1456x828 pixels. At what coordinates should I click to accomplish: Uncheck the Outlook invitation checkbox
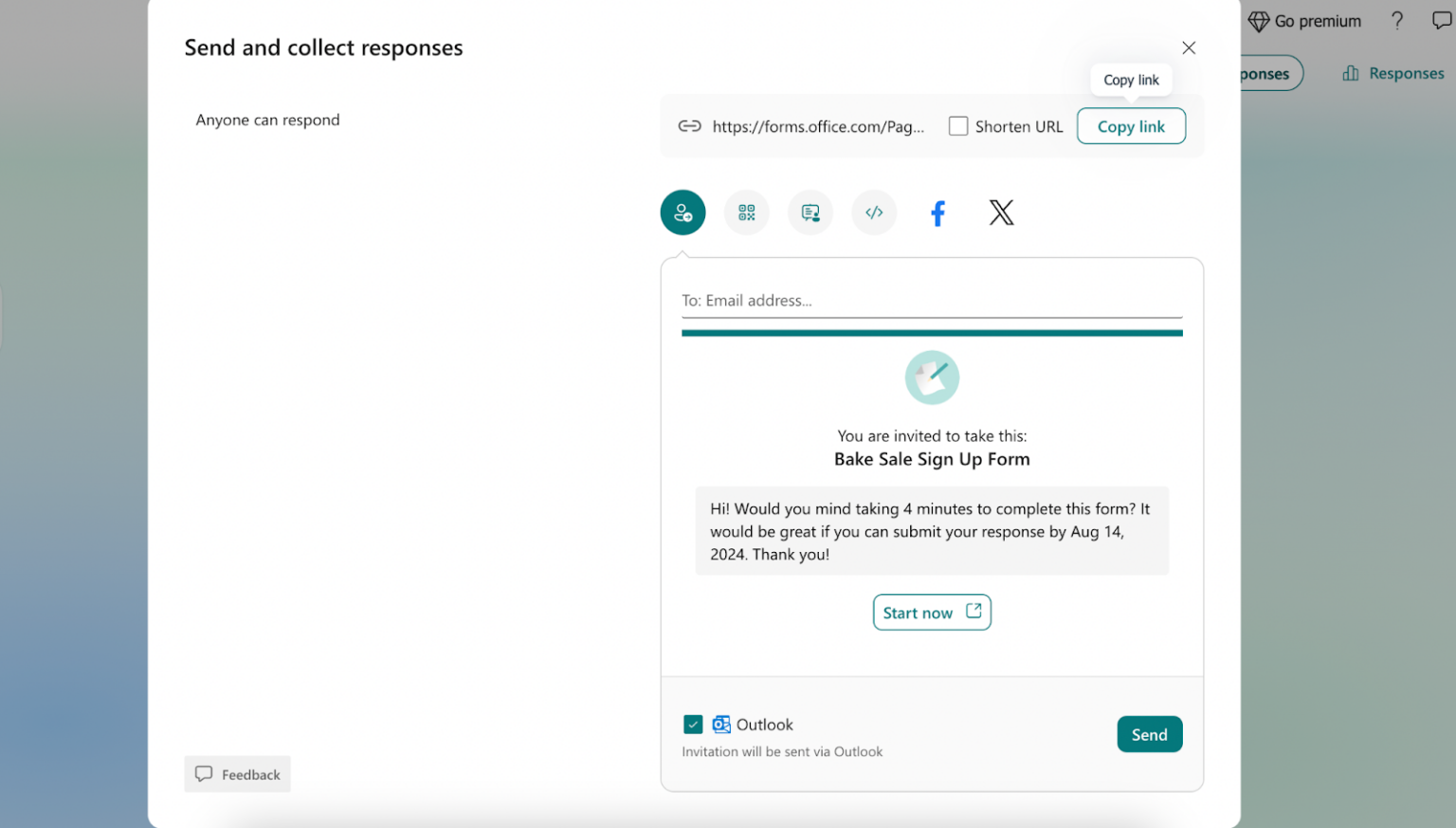coord(693,724)
